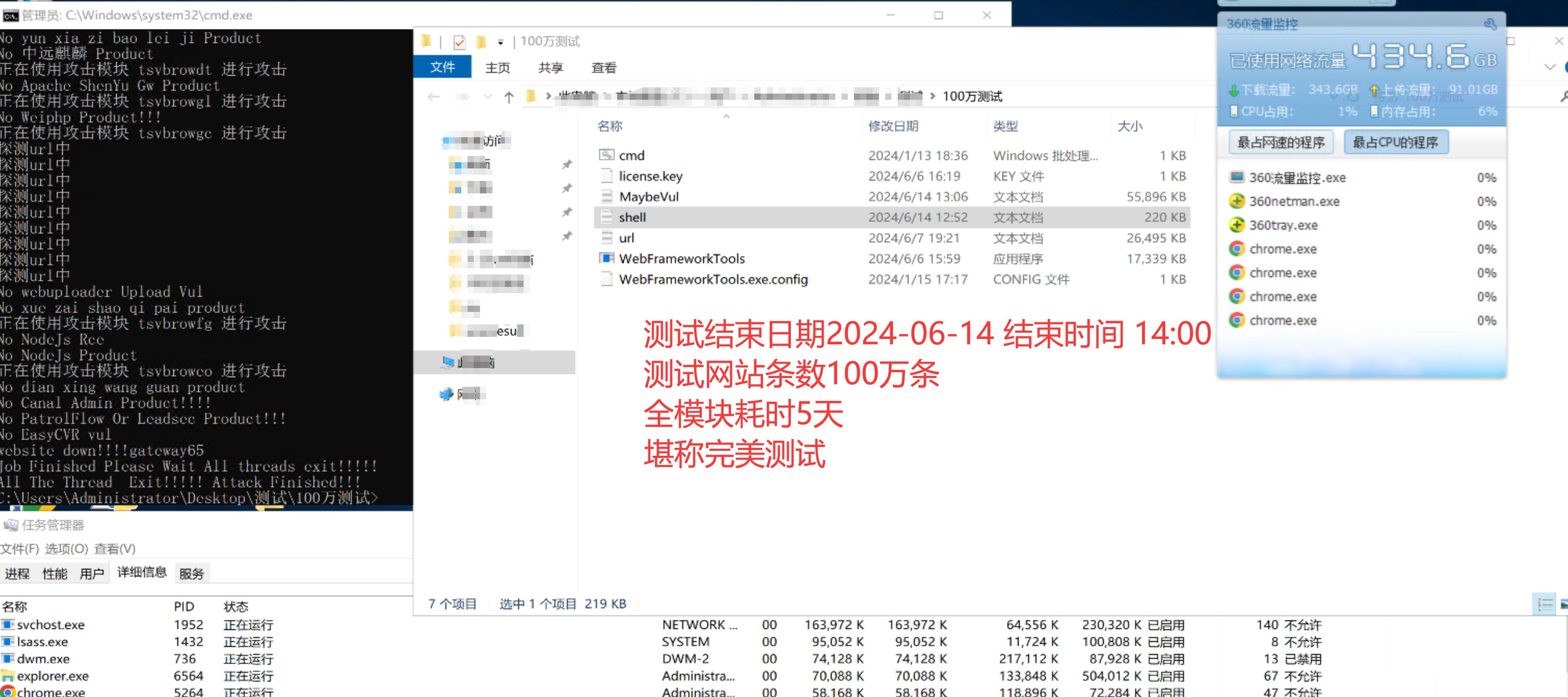
Task: Open explorer recent locations dropdown arrow
Action: (487, 96)
